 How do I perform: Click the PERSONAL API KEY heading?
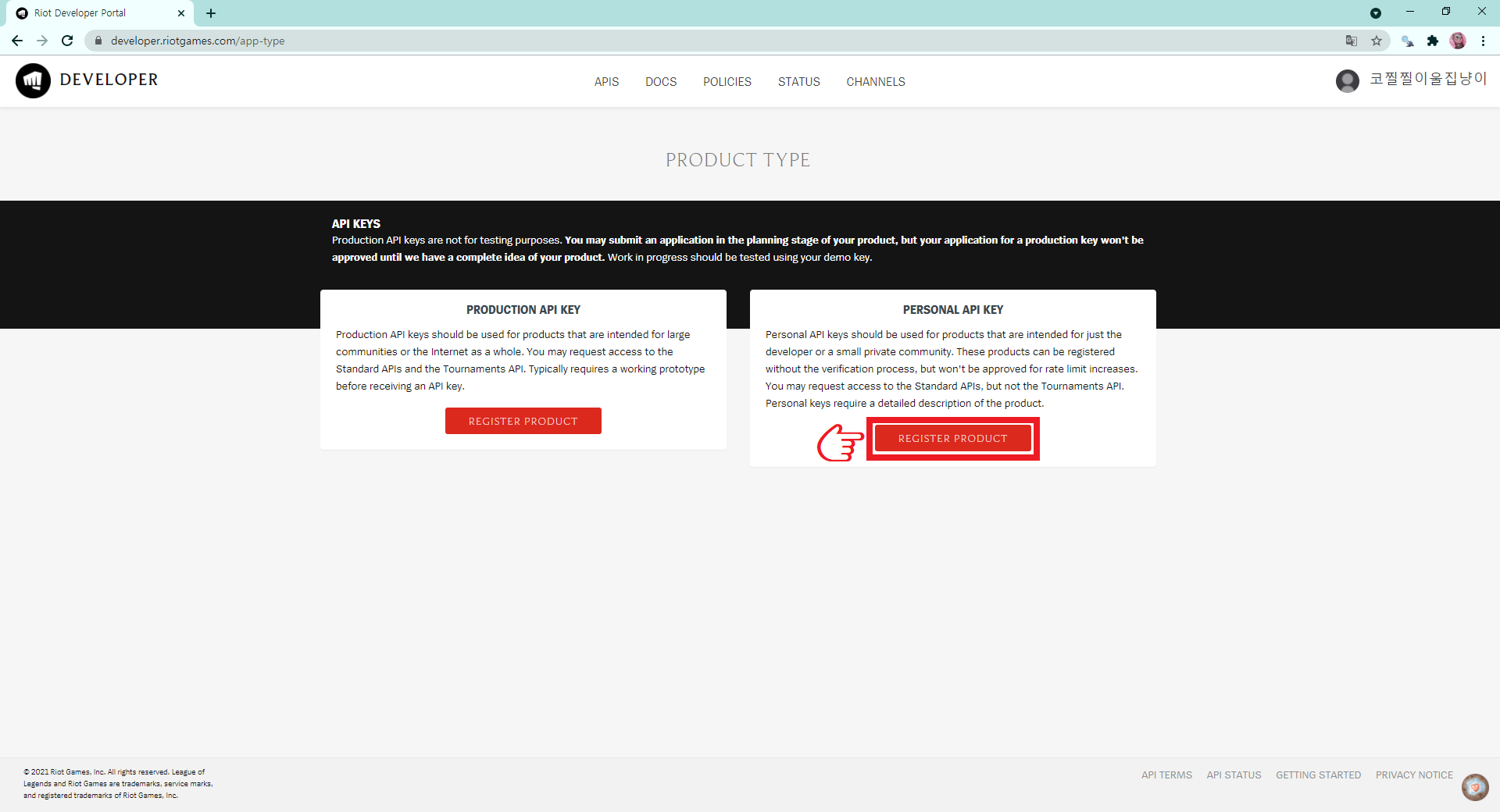pyautogui.click(x=953, y=310)
